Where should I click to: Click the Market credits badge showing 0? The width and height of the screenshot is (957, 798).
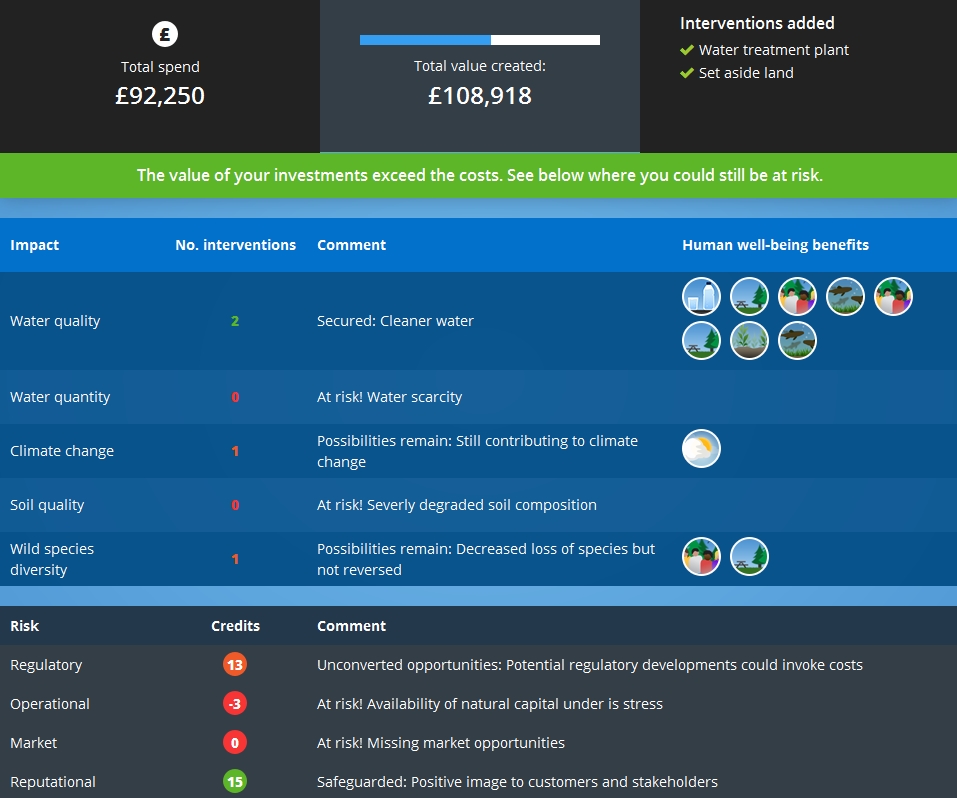[x=235, y=743]
